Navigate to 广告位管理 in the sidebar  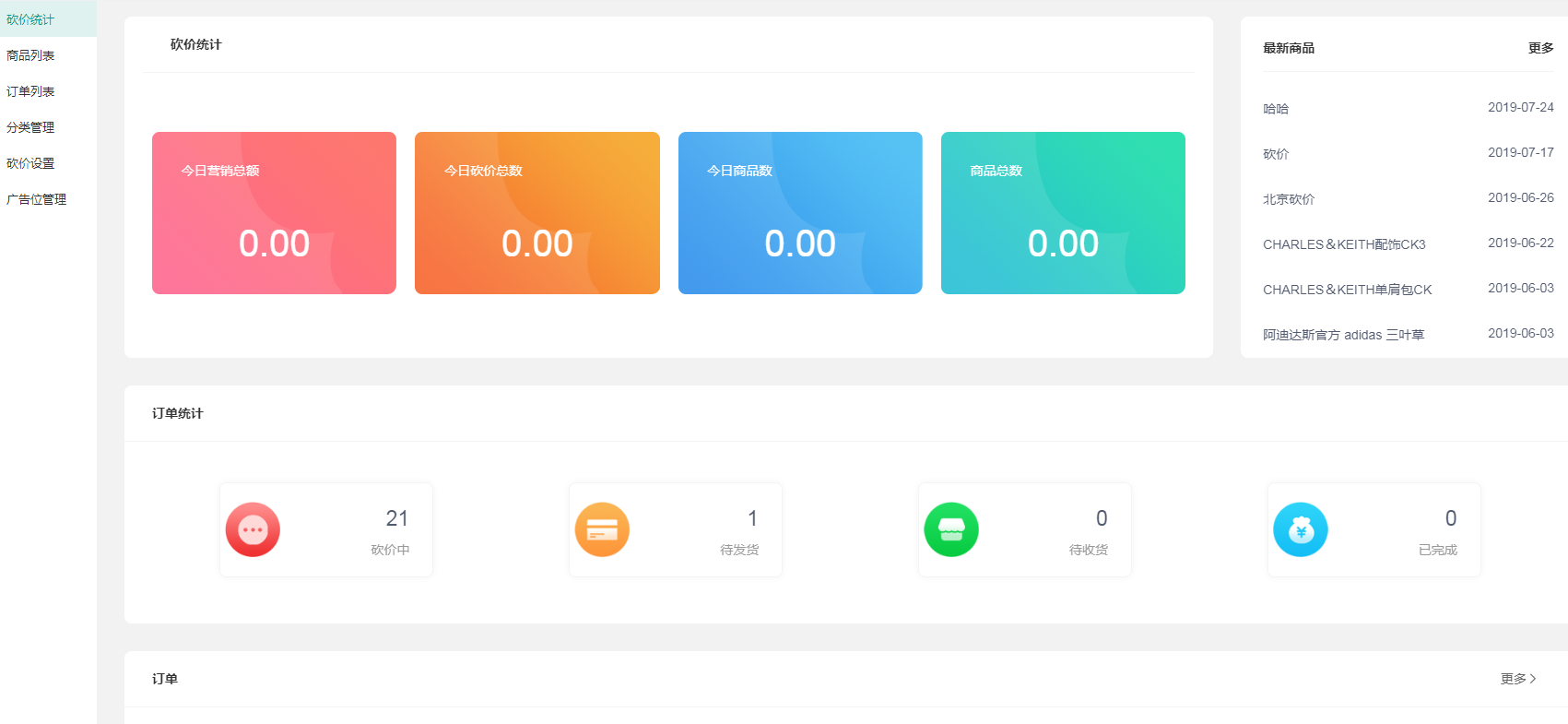tap(48, 199)
